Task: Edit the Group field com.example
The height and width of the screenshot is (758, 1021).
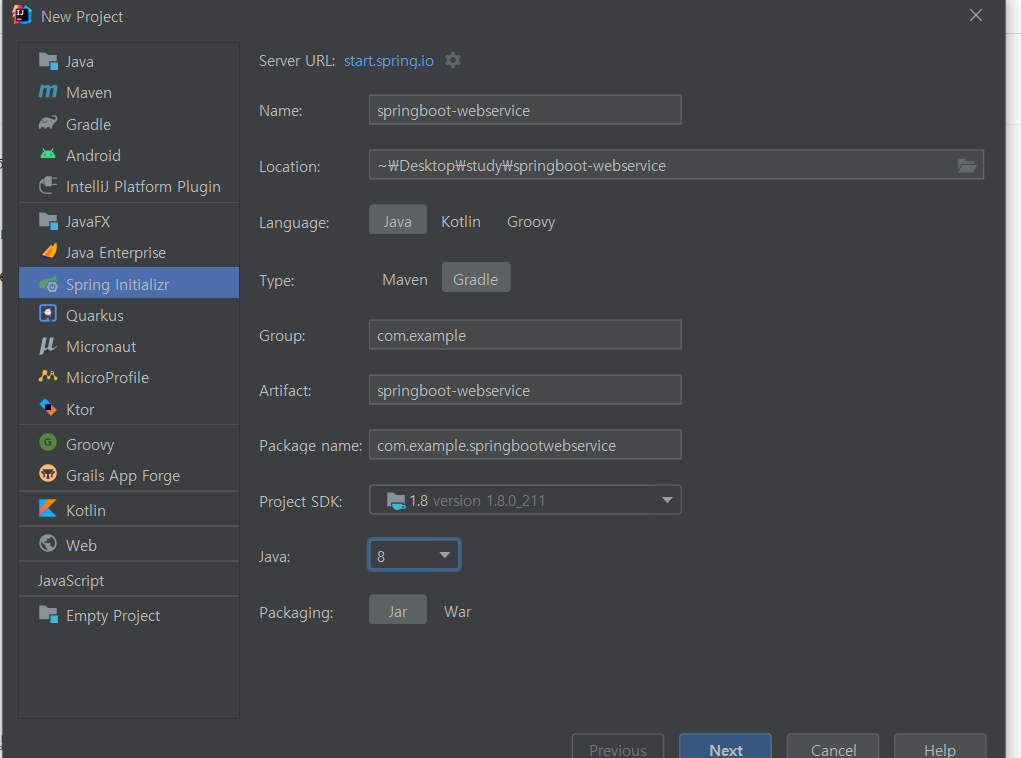Action: [525, 335]
